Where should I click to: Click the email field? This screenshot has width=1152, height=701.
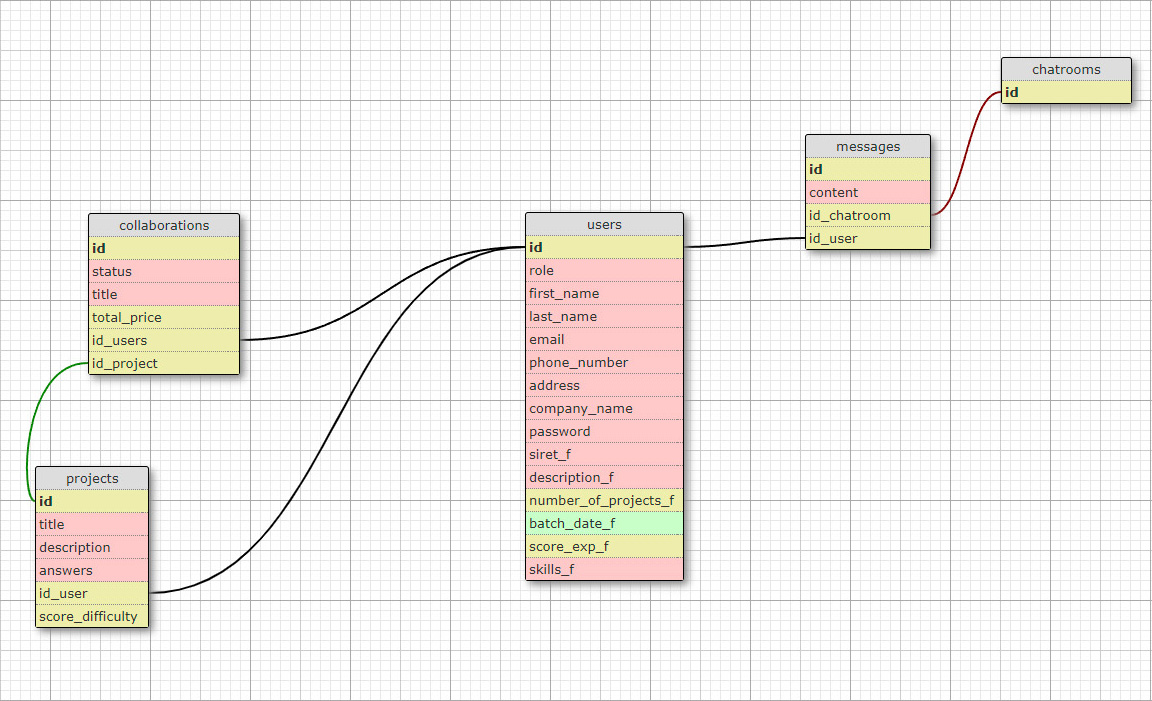coord(605,339)
